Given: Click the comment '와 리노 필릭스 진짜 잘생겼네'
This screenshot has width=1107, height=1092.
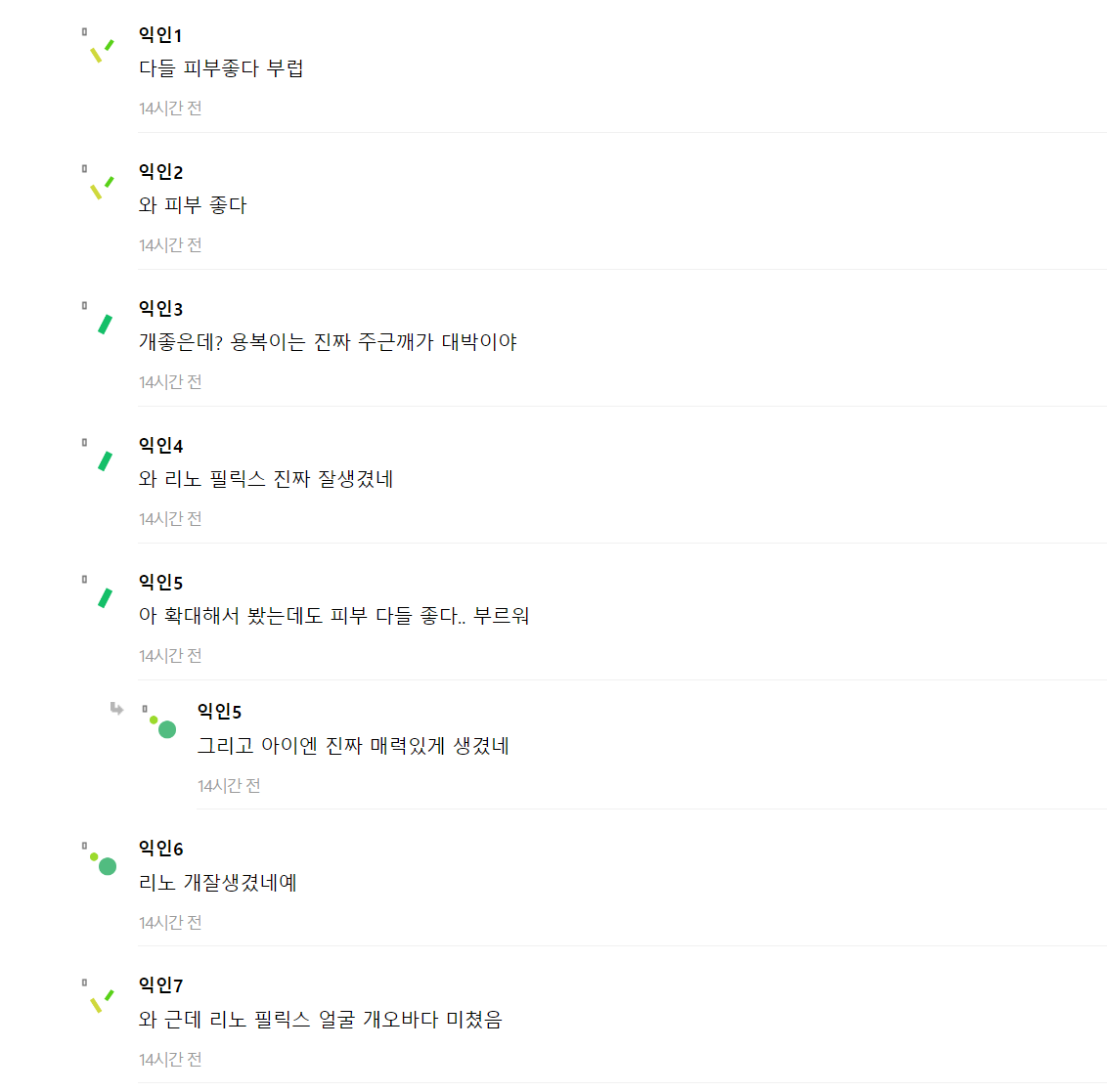Looking at the screenshot, I should pyautogui.click(x=266, y=479).
